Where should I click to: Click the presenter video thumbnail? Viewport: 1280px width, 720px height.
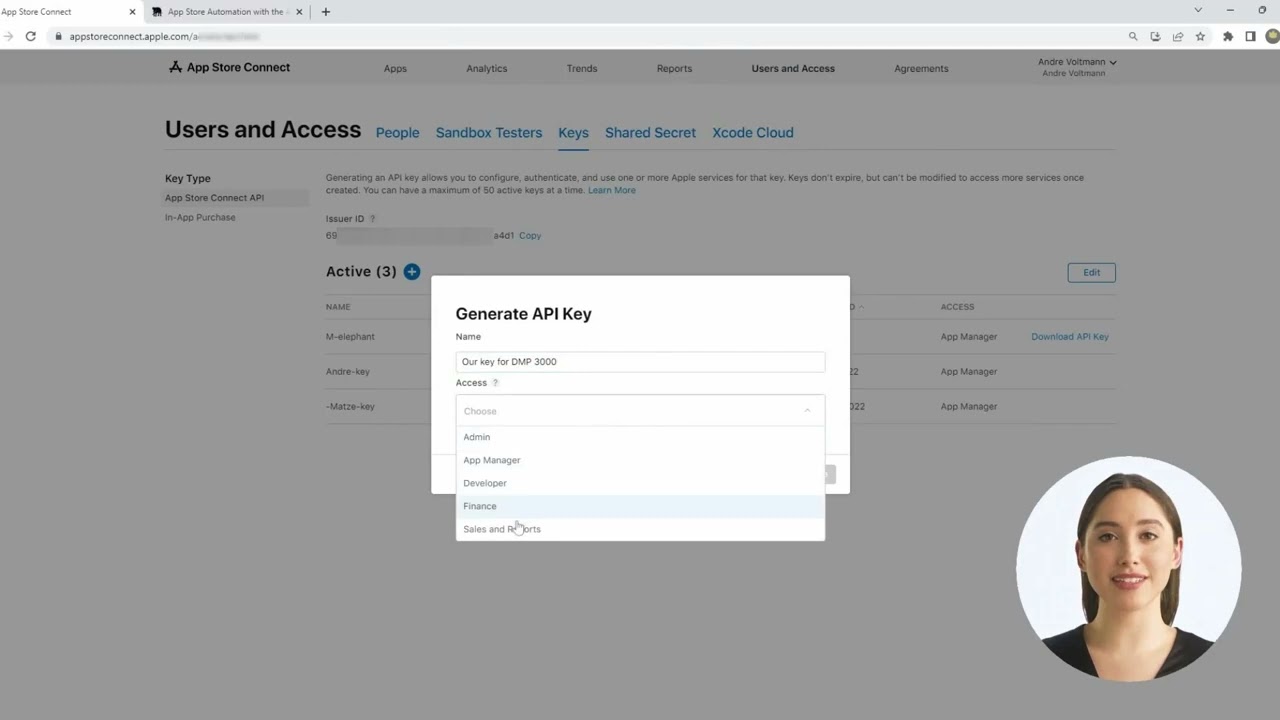[1129, 569]
